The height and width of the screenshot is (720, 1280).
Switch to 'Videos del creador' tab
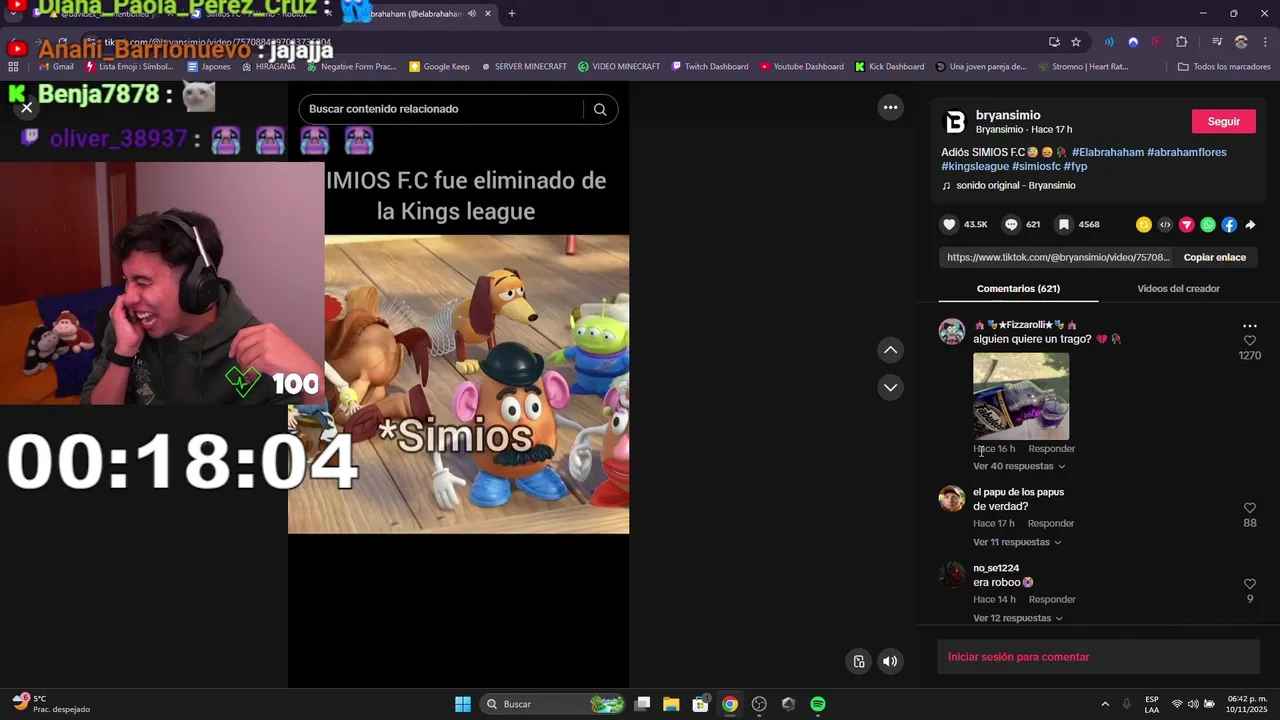1178,289
